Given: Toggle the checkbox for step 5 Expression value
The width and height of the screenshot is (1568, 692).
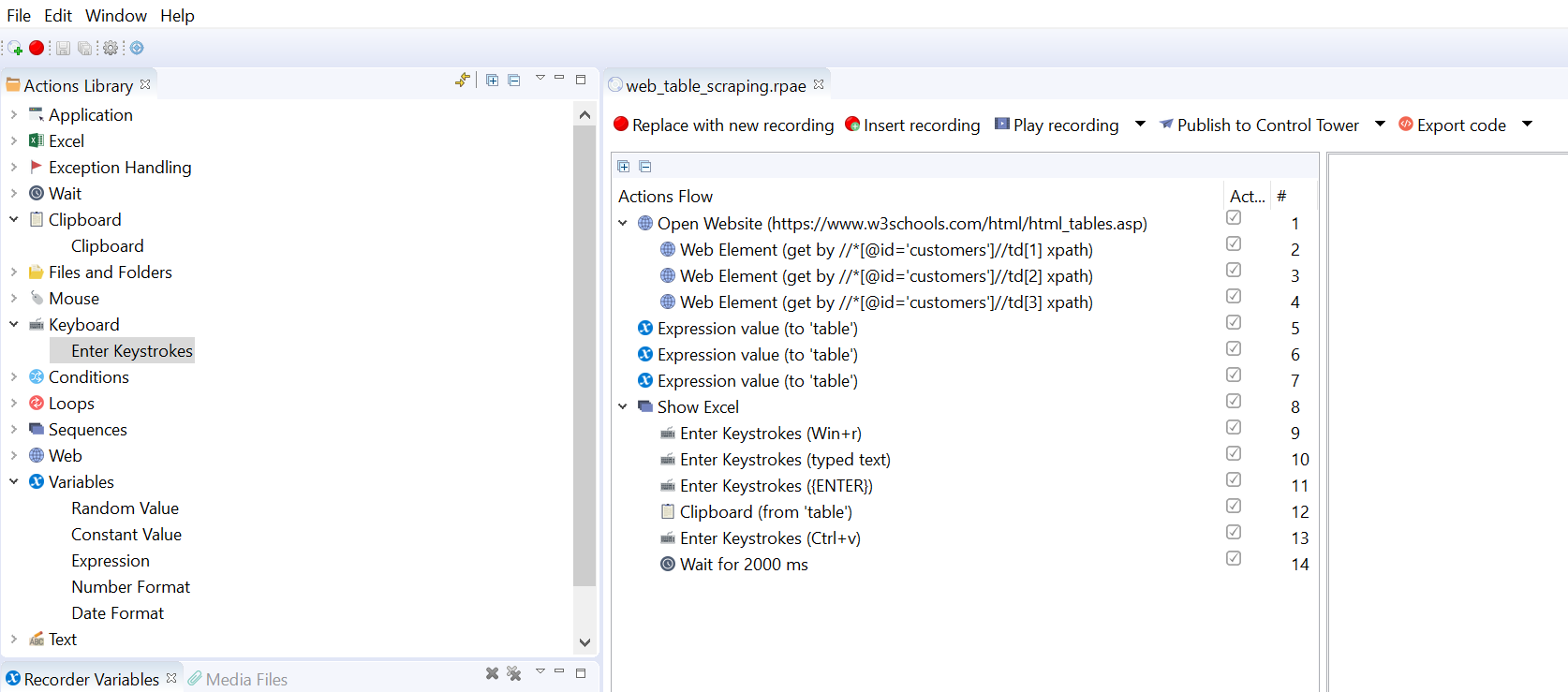Looking at the screenshot, I should point(1234,322).
